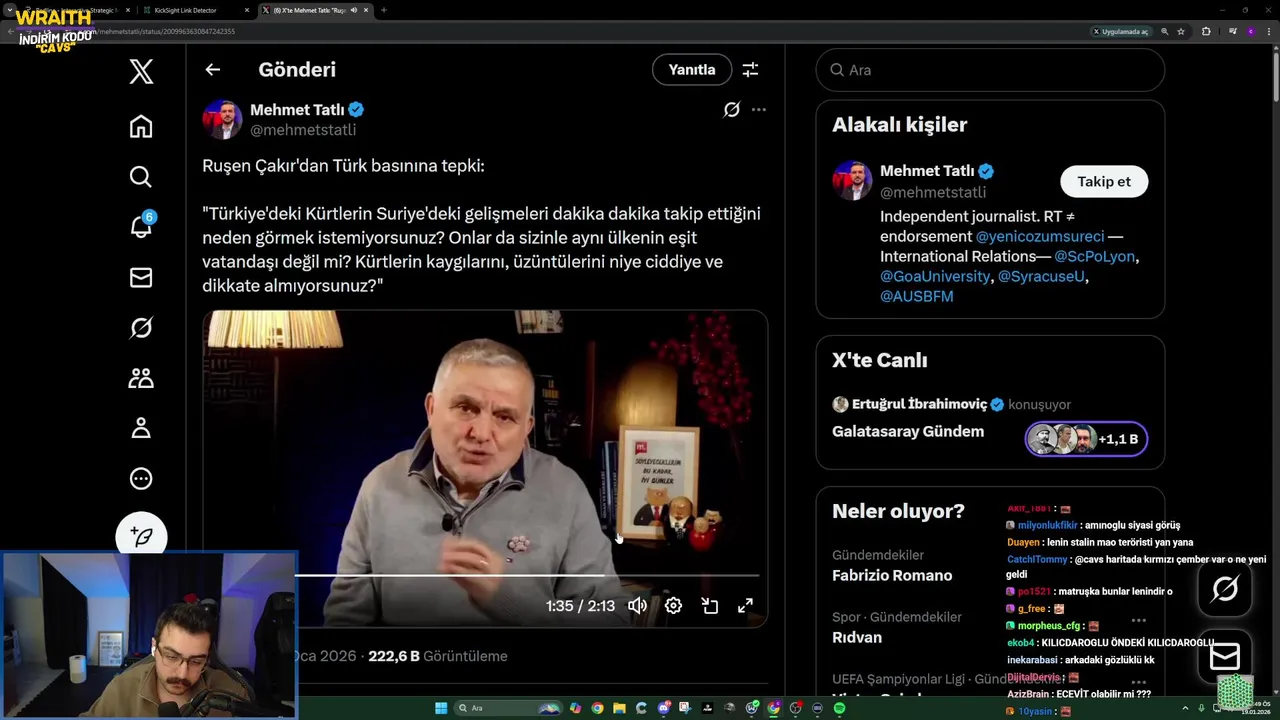Open the floating messages envelope button
Image resolution: width=1280 pixels, height=720 pixels.
coord(1225,656)
